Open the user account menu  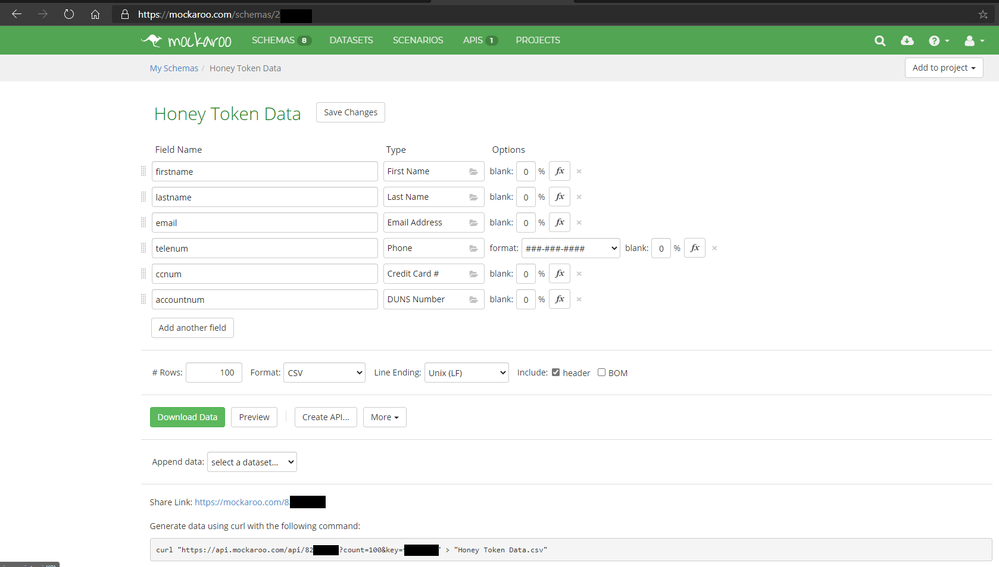pos(974,41)
